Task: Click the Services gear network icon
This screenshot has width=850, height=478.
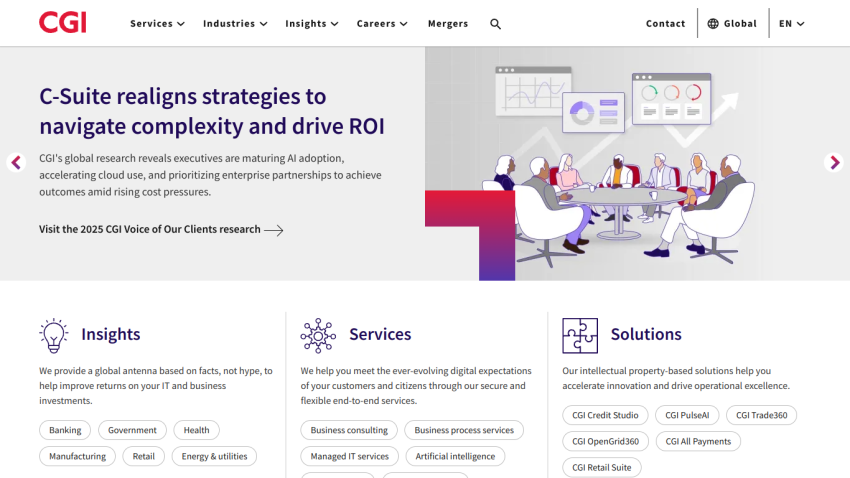Action: (x=318, y=335)
